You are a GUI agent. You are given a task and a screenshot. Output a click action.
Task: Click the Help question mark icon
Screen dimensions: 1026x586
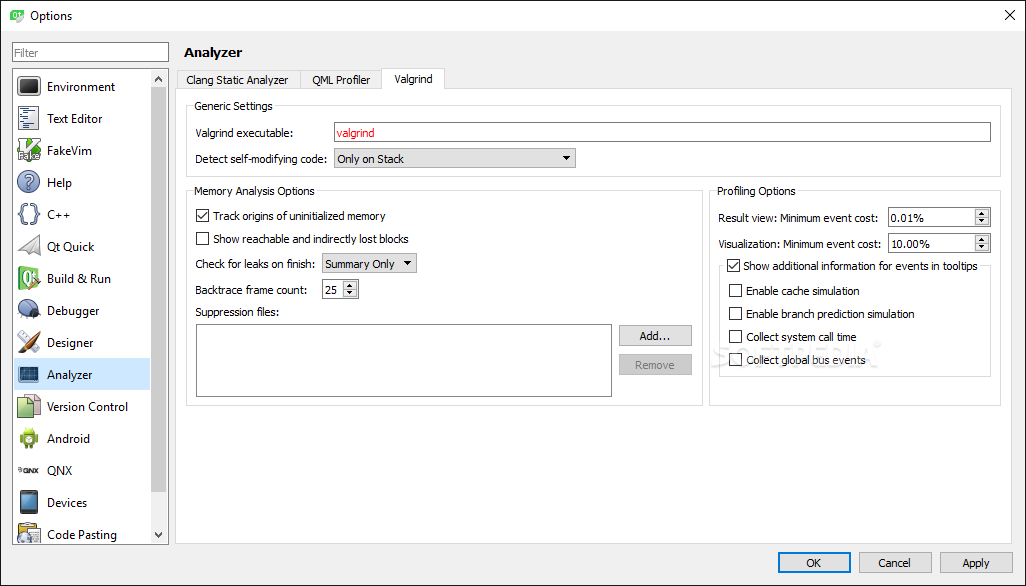point(29,182)
